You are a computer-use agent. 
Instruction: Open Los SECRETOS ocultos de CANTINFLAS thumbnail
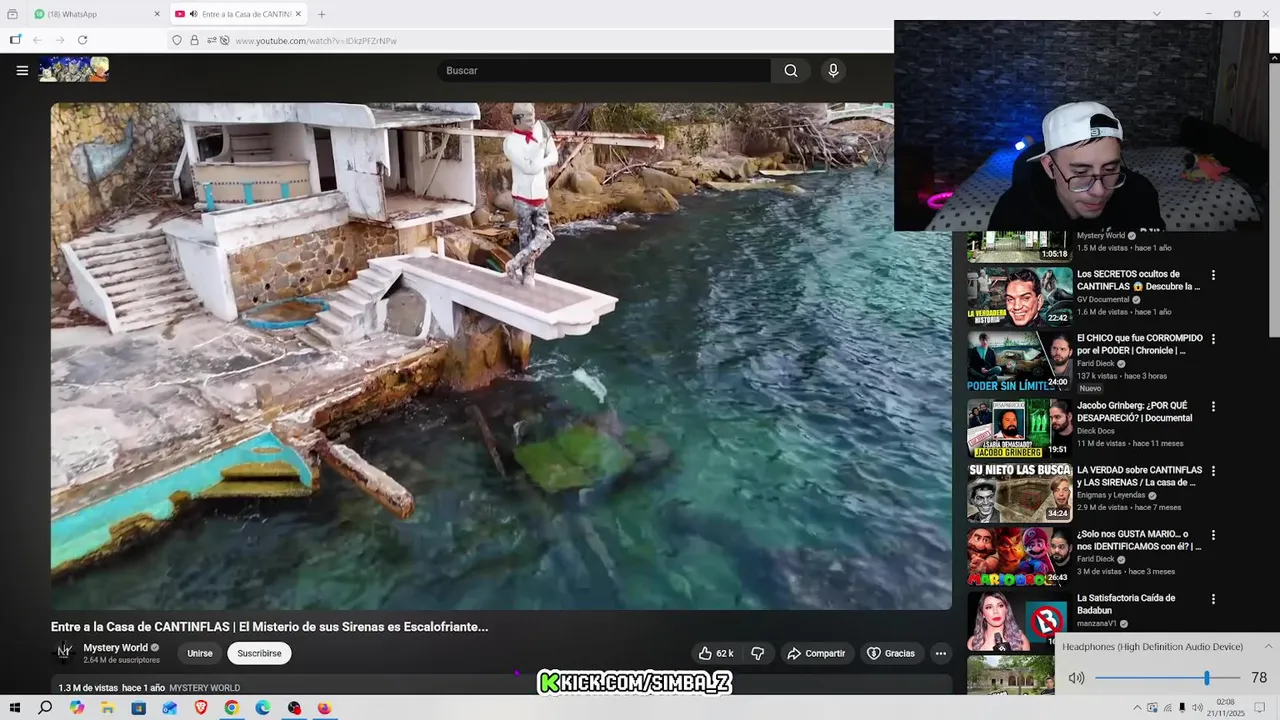(x=1019, y=297)
